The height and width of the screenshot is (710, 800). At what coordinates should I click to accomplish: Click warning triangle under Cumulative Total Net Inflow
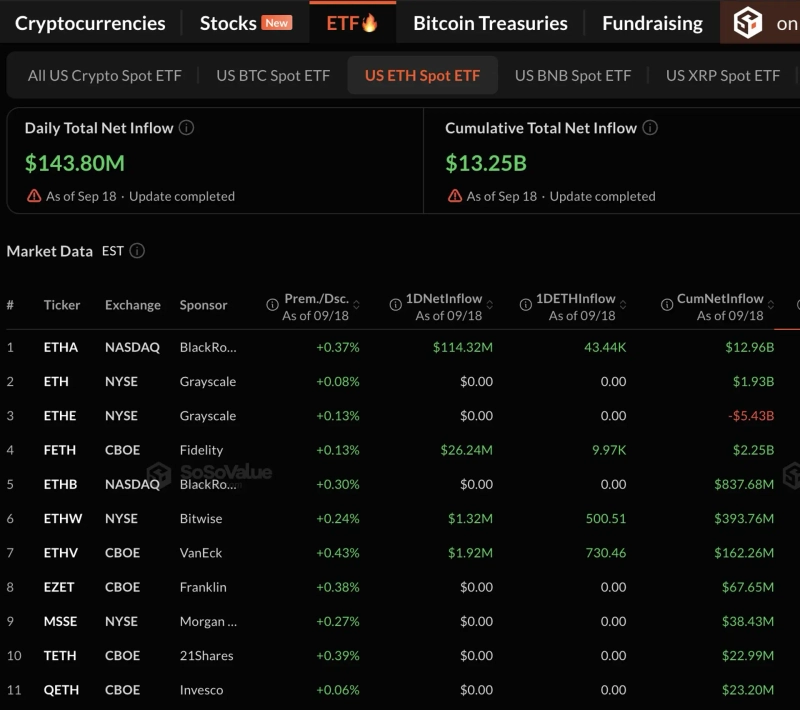[455, 196]
